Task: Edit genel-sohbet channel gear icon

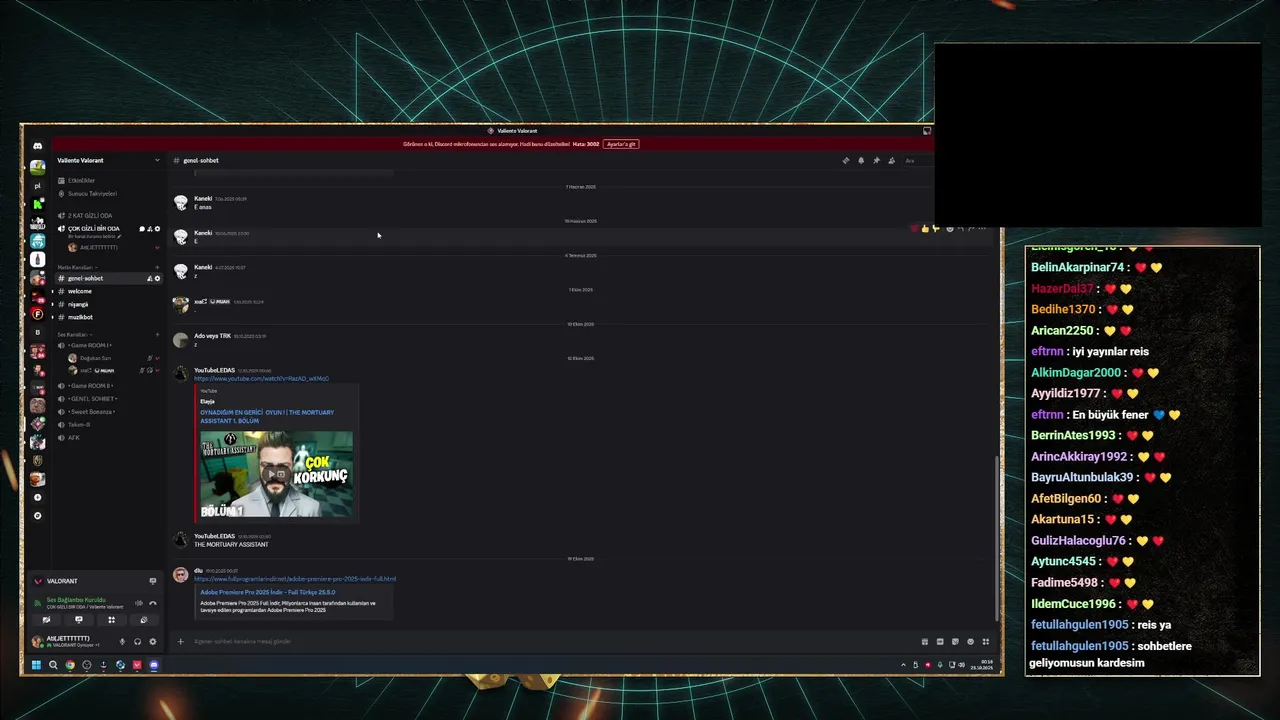Action: tap(157, 278)
